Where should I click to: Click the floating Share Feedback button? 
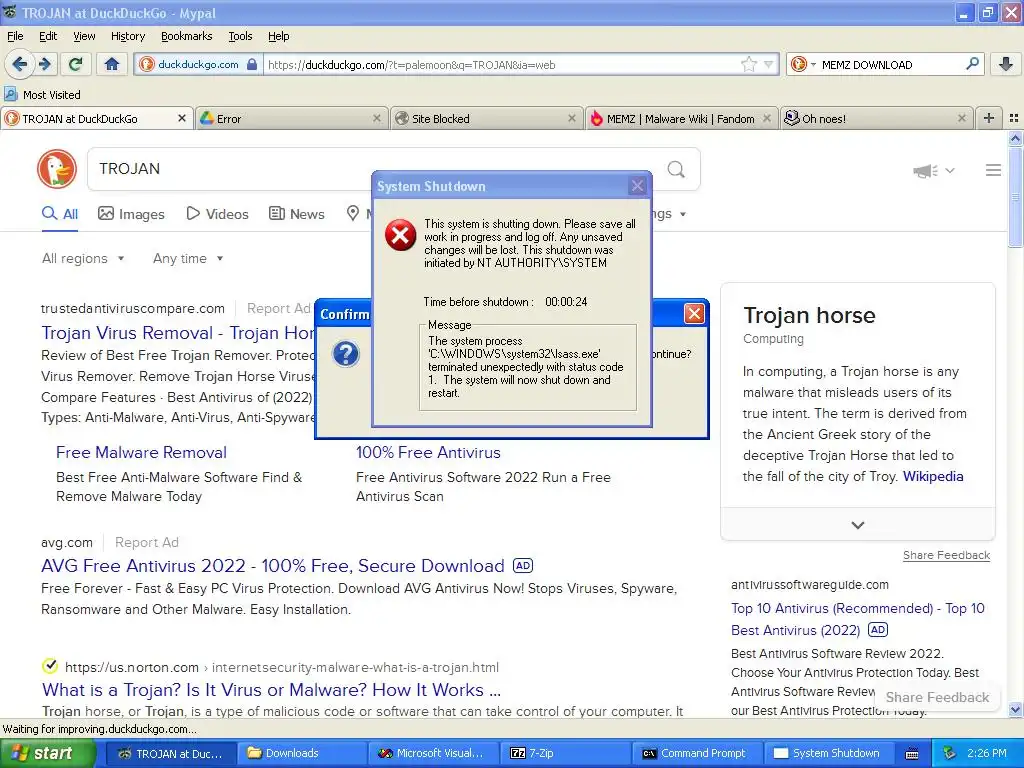tap(937, 697)
